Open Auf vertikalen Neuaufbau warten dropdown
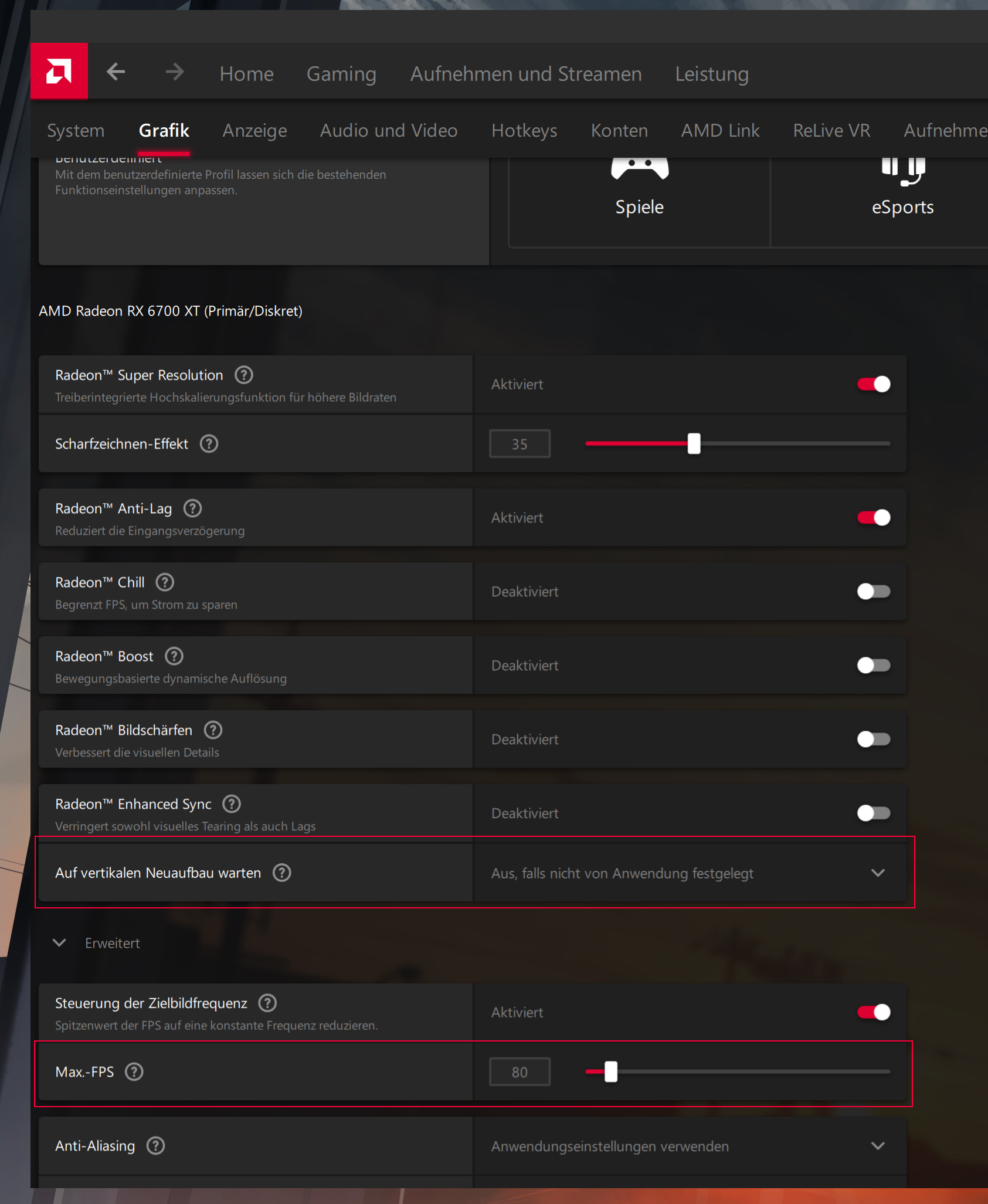The height and width of the screenshot is (1204, 988). (x=690, y=873)
